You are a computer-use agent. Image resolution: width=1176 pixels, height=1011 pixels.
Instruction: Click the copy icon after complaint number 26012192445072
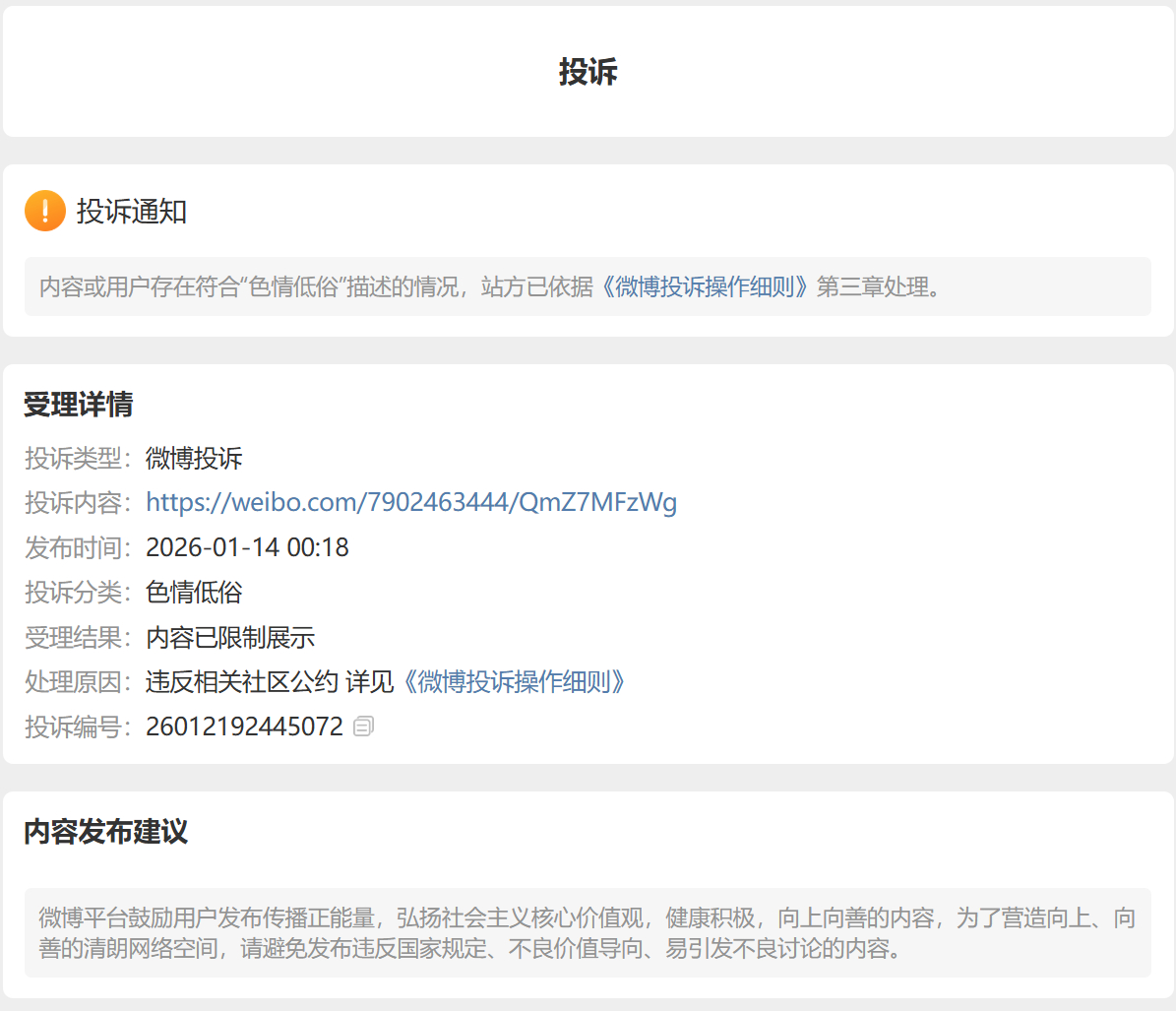click(363, 725)
